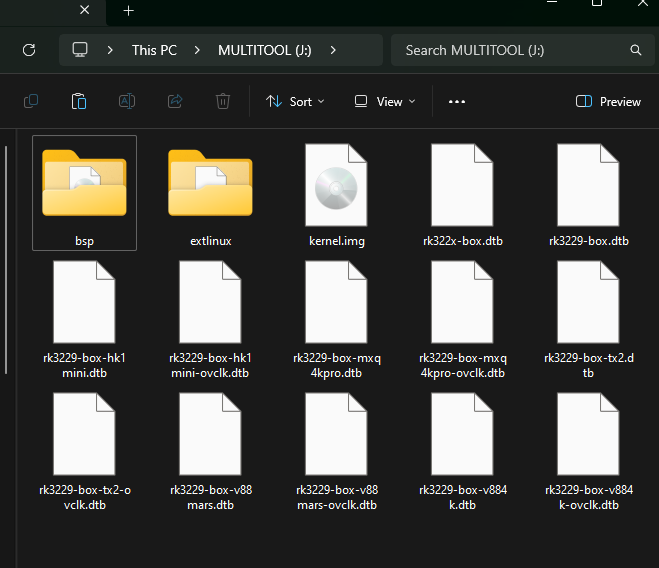Select rk3229-box-tx2-ovclk.dtb file

84,452
